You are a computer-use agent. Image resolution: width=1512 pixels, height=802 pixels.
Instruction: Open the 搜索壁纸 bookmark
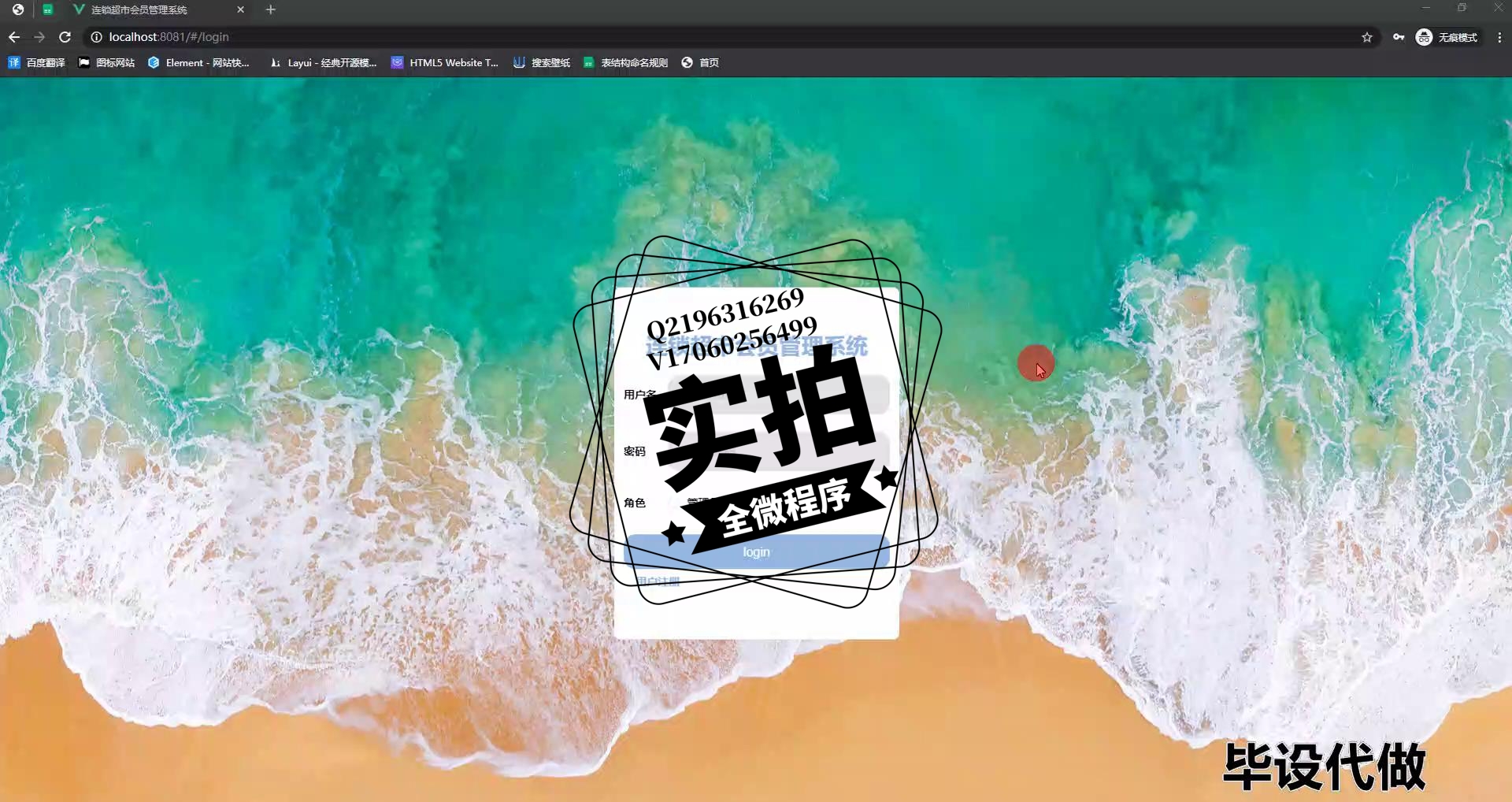[542, 62]
